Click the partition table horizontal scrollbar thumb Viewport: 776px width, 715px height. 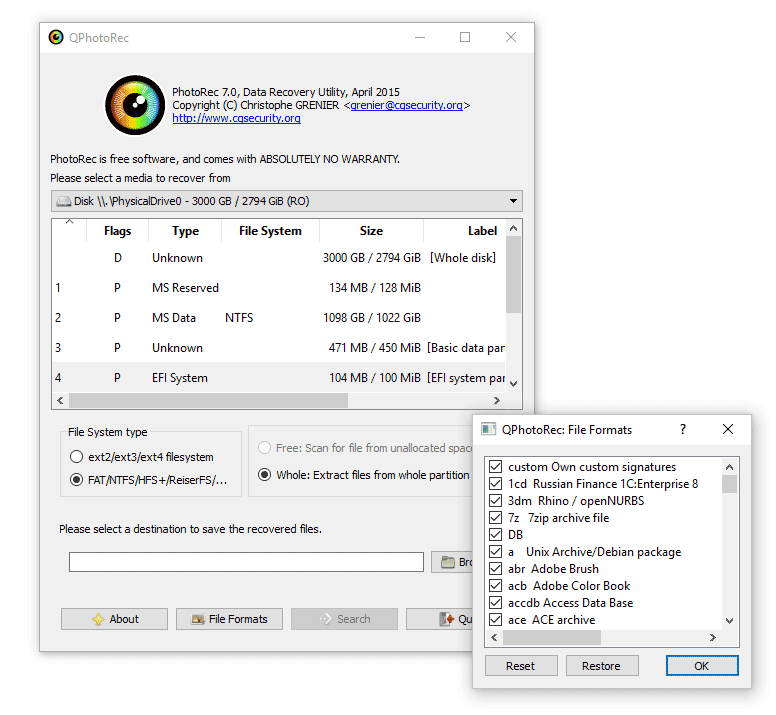(208, 400)
